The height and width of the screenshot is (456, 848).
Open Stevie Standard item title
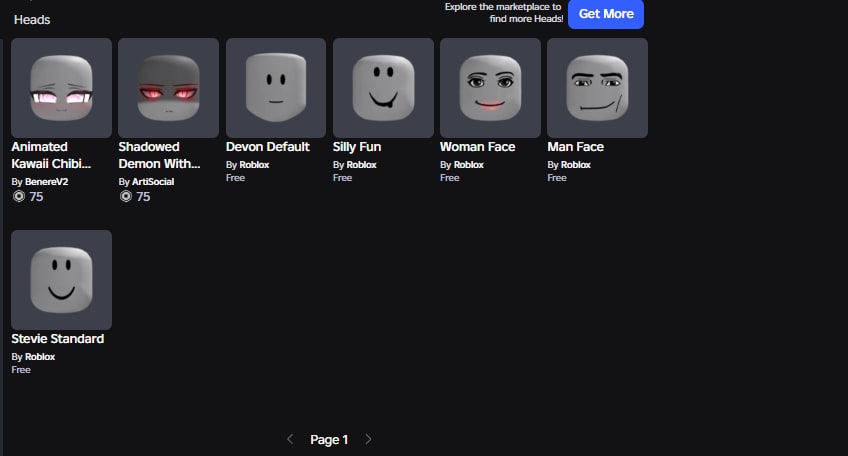coord(57,339)
